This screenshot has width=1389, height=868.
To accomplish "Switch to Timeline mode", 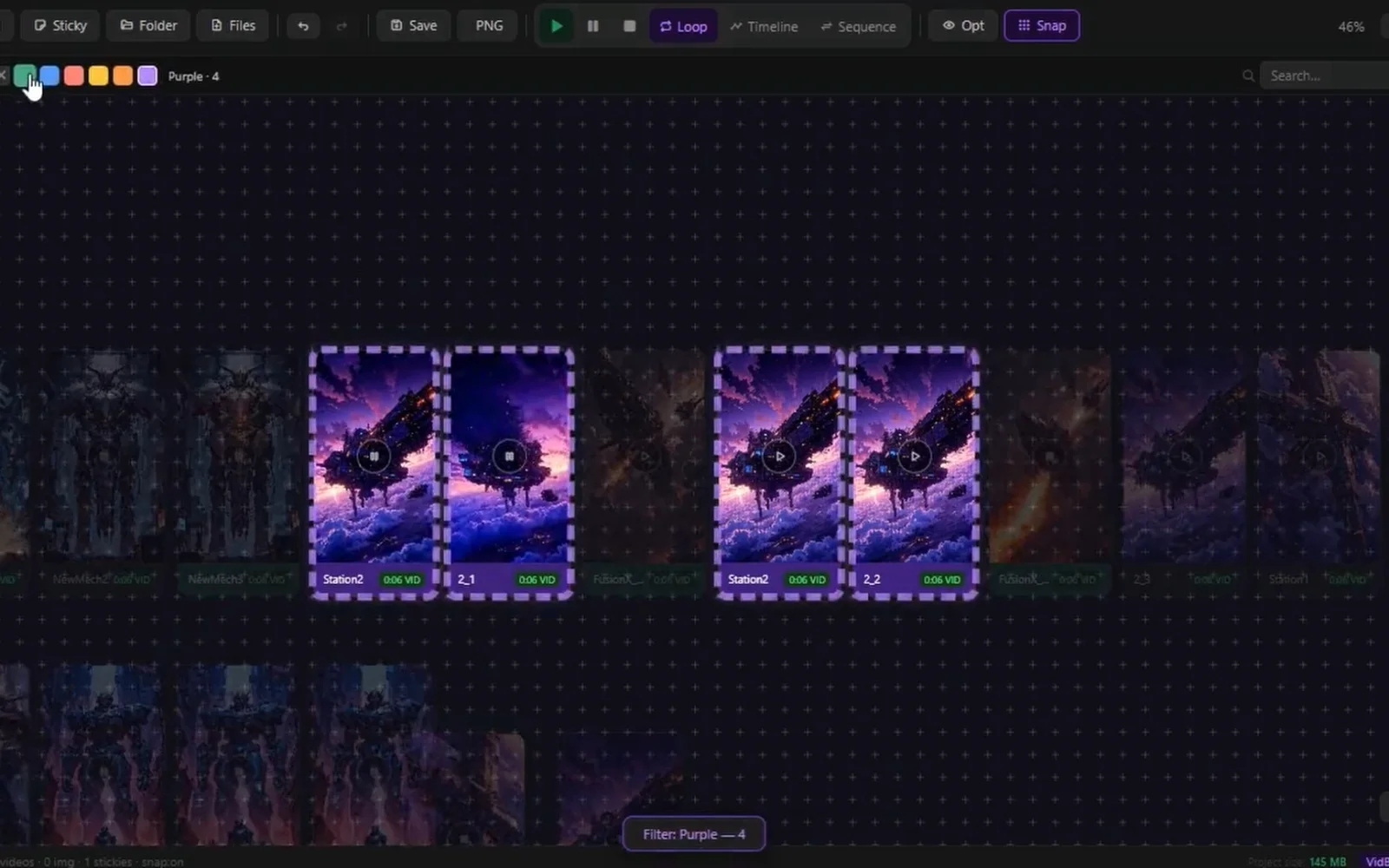I will [764, 26].
